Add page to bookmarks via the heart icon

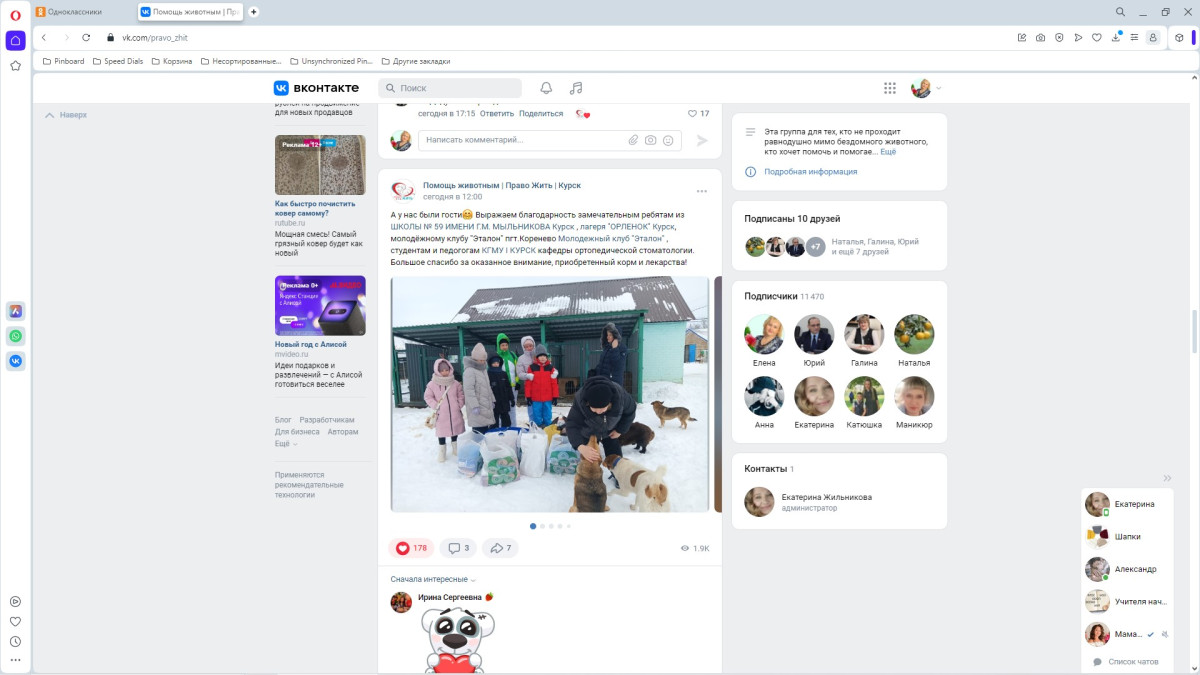[x=1097, y=37]
